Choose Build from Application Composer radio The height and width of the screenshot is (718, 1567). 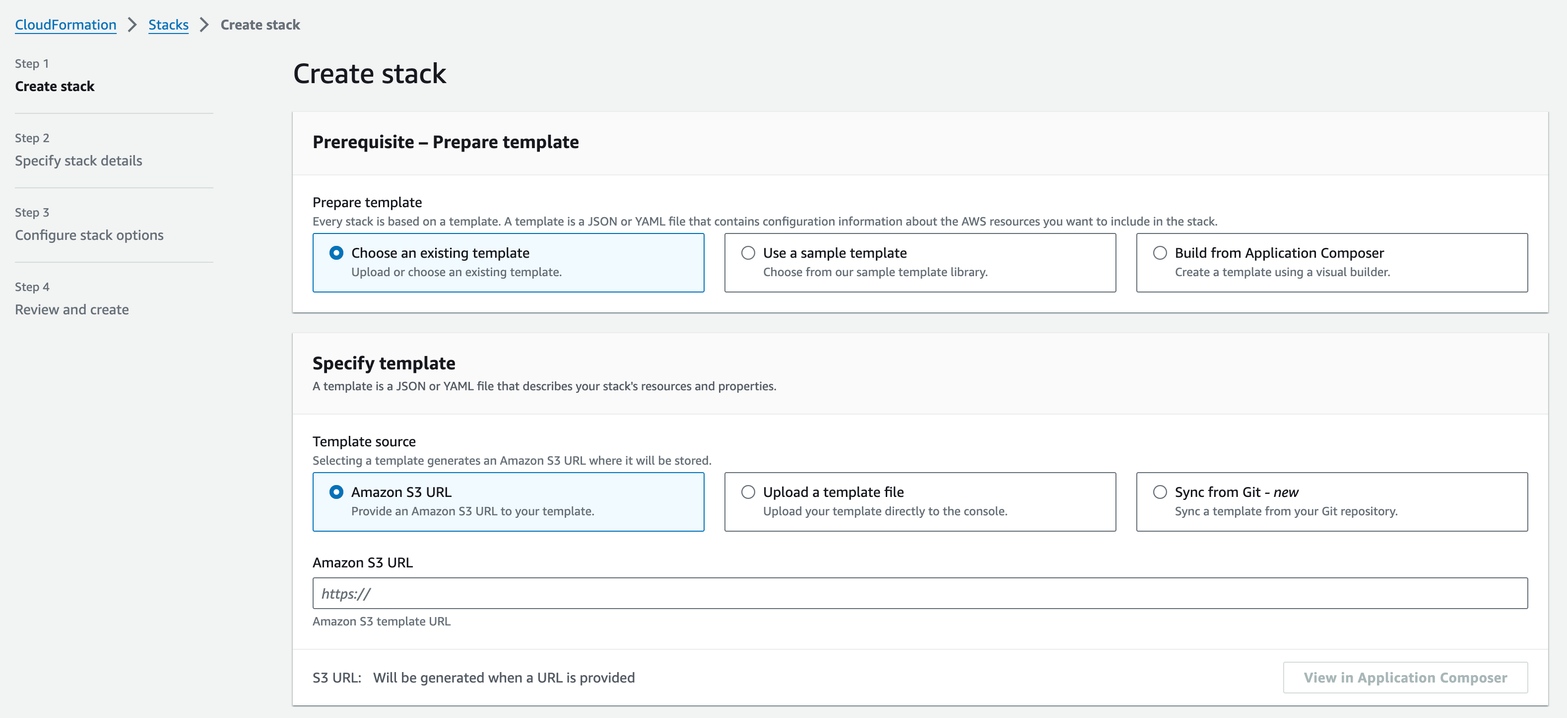click(x=1160, y=253)
